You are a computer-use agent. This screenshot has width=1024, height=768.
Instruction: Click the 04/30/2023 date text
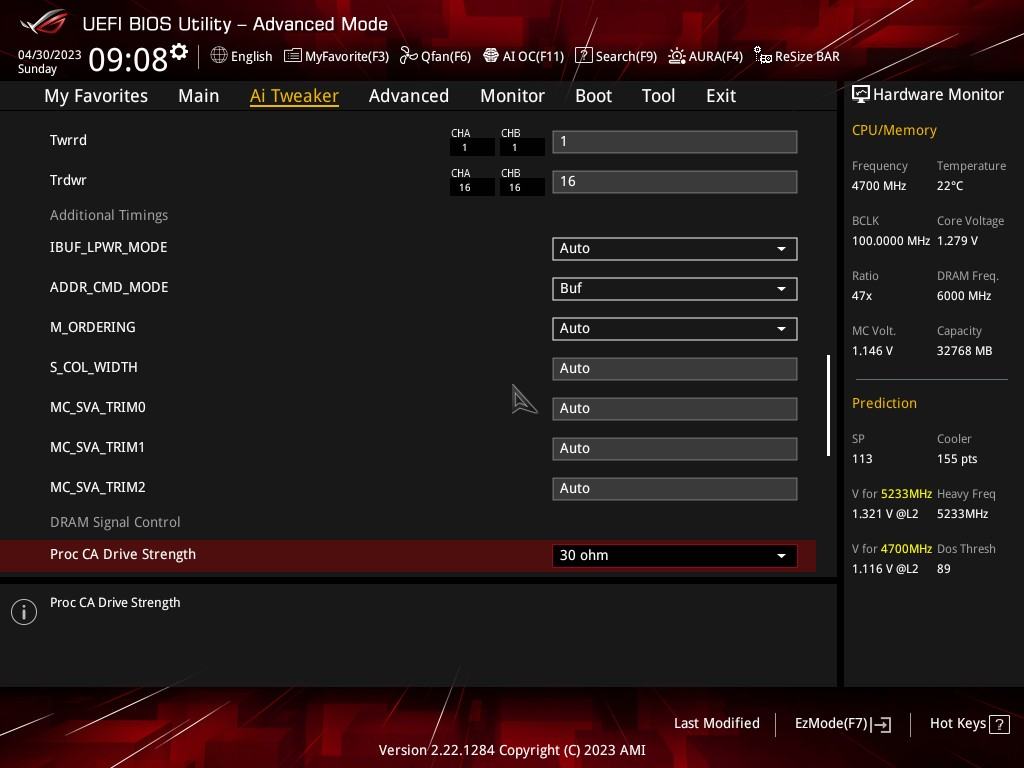point(50,54)
